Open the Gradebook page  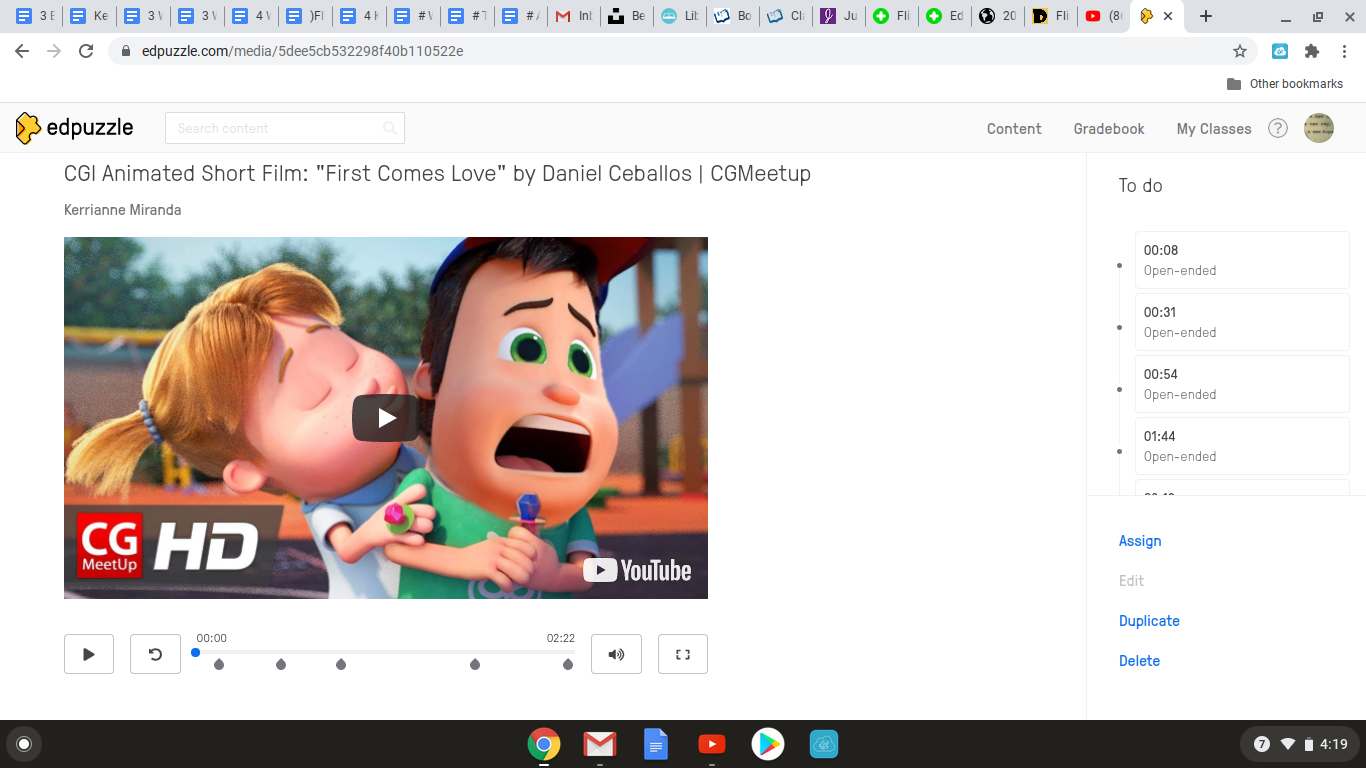tap(1109, 129)
